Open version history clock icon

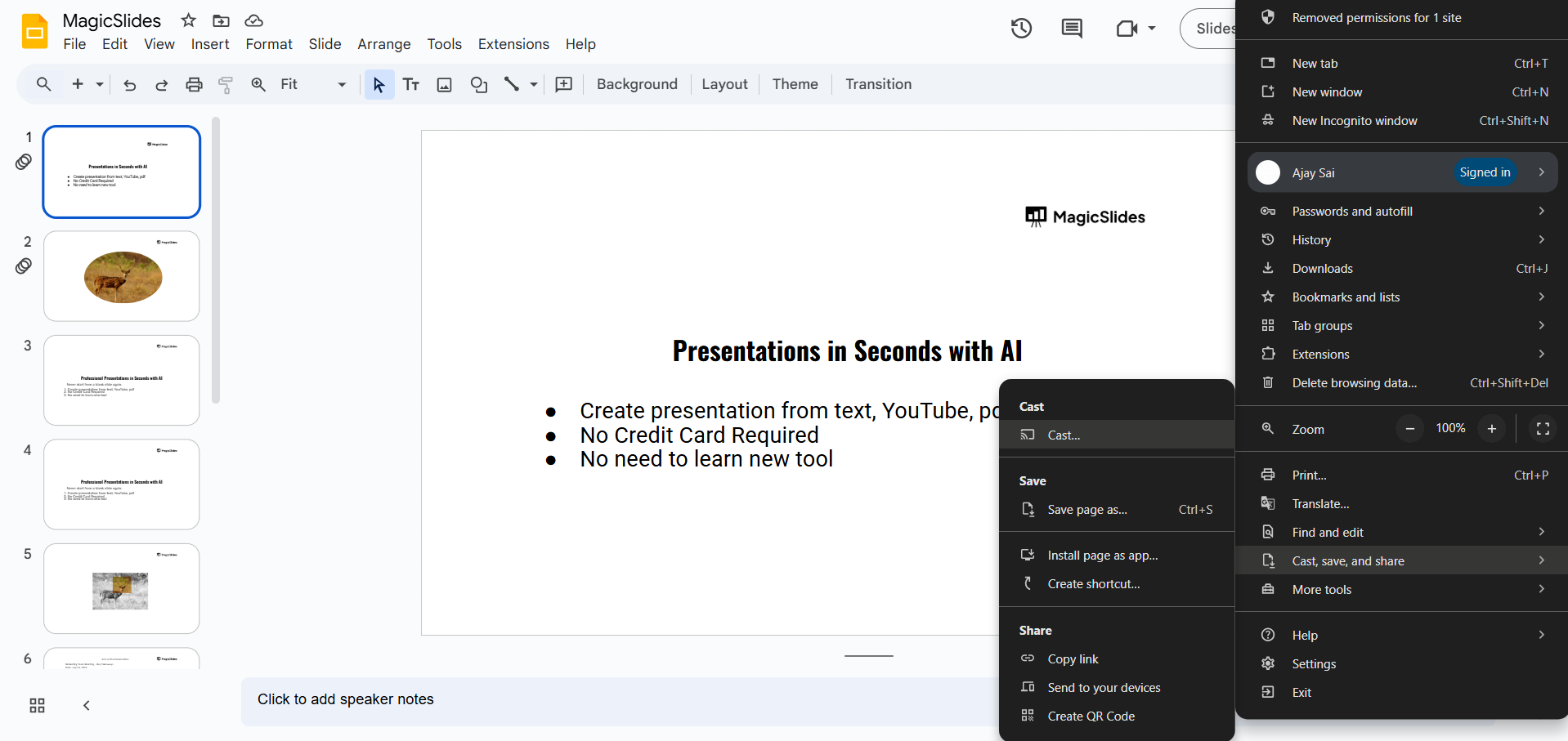pos(1021,29)
